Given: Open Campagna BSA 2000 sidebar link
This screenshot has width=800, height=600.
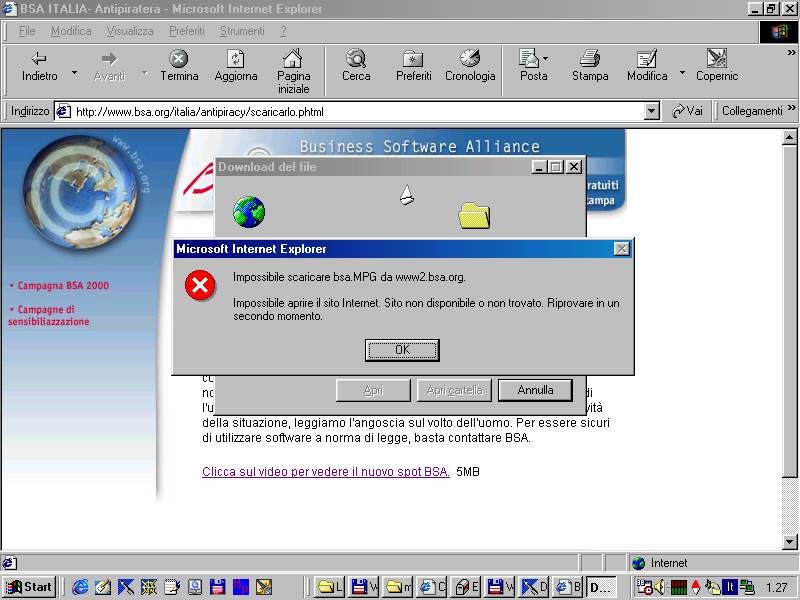Looking at the screenshot, I should coord(63,286).
